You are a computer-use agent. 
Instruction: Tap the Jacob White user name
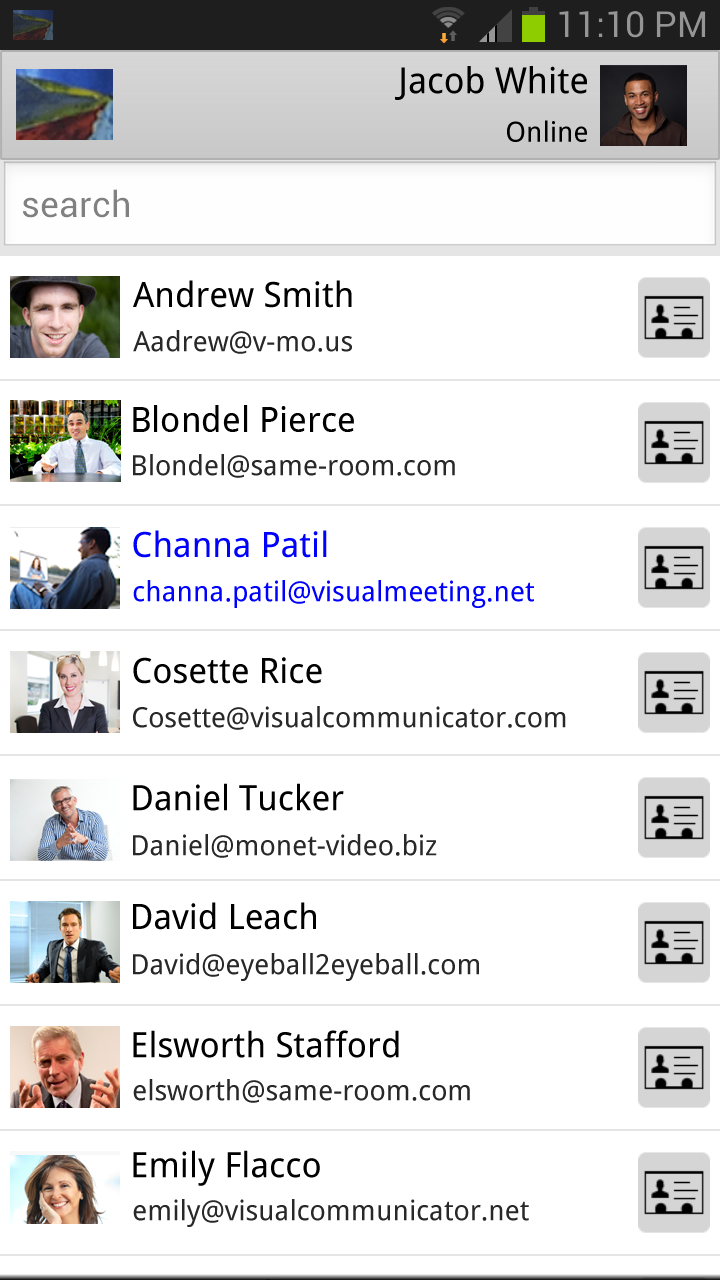492,82
